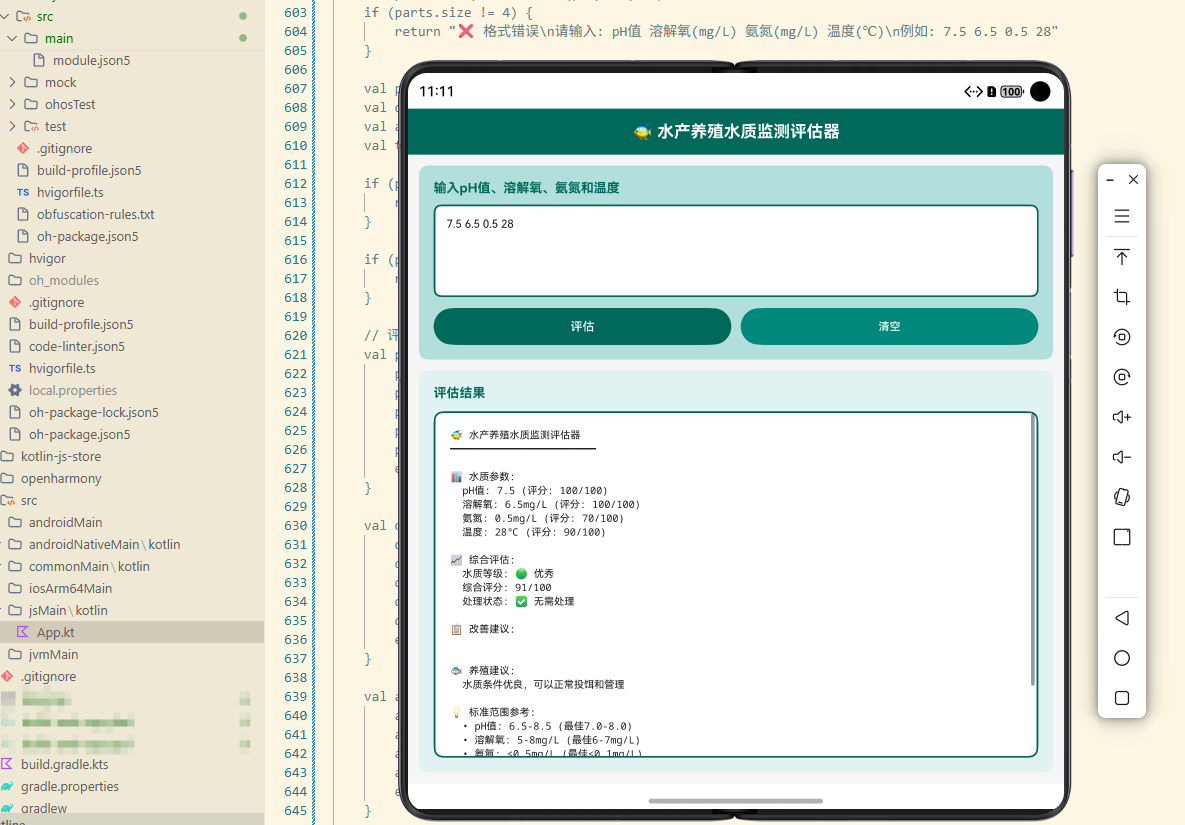The height and width of the screenshot is (825, 1185).
Task: Click the TS icon beside hvigorfile.ts under code-linter.json5
Action: pyautogui.click(x=14, y=369)
